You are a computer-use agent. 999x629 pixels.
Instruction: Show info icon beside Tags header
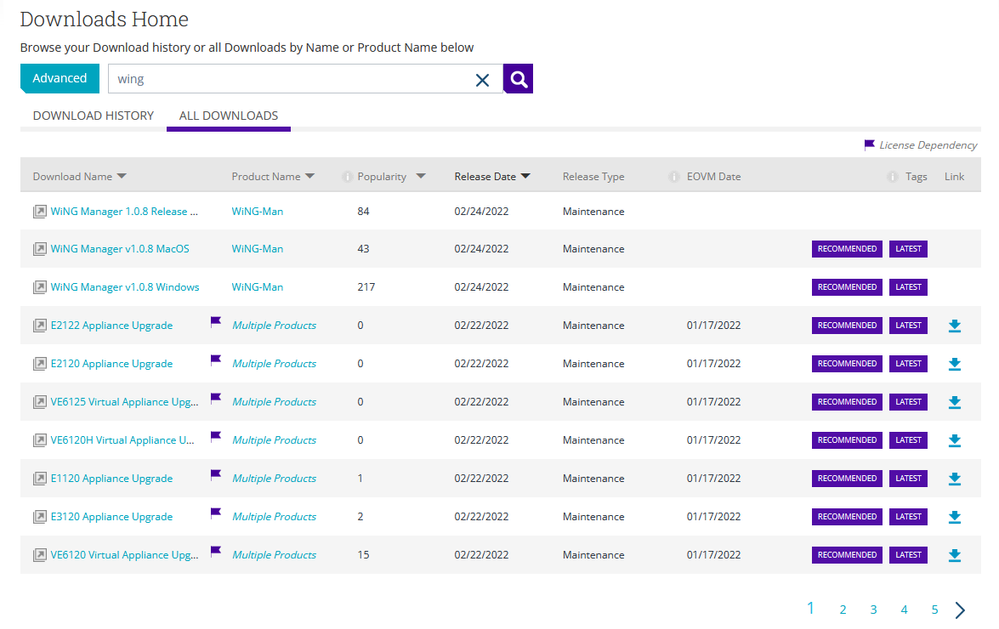click(x=893, y=177)
